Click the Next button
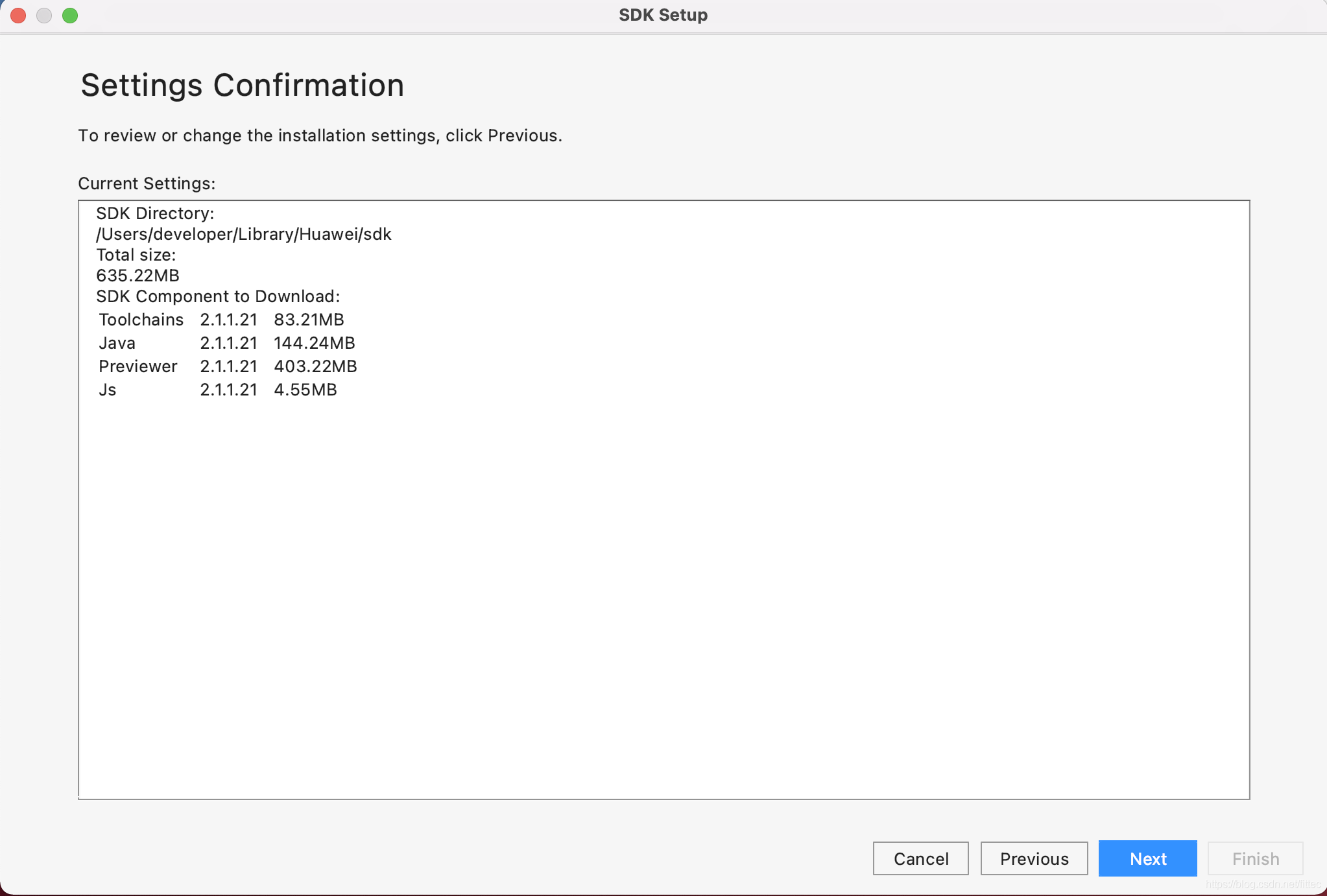1327x896 pixels. 1147,858
